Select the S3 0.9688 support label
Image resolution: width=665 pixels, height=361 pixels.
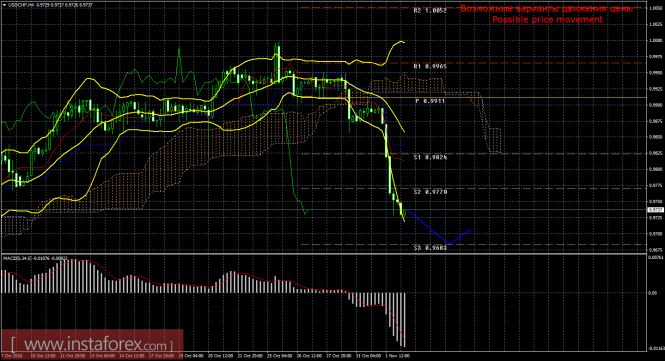[x=430, y=248]
